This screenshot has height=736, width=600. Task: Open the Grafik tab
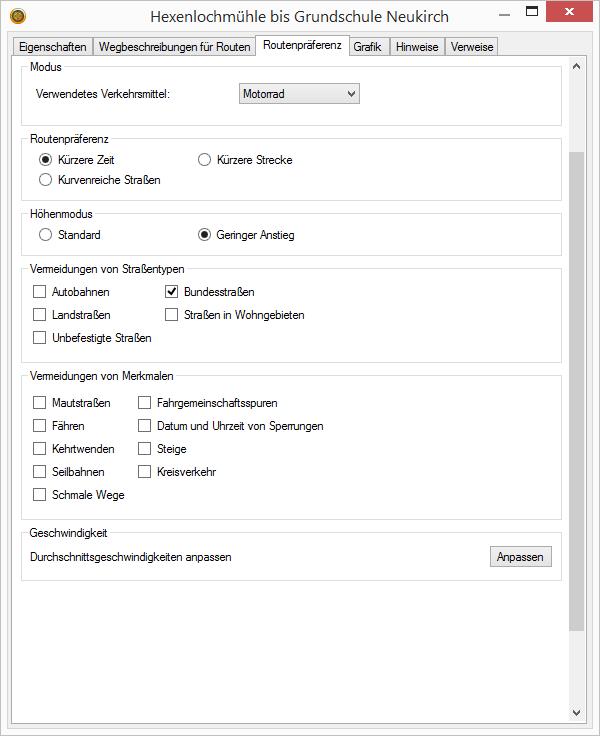(367, 47)
